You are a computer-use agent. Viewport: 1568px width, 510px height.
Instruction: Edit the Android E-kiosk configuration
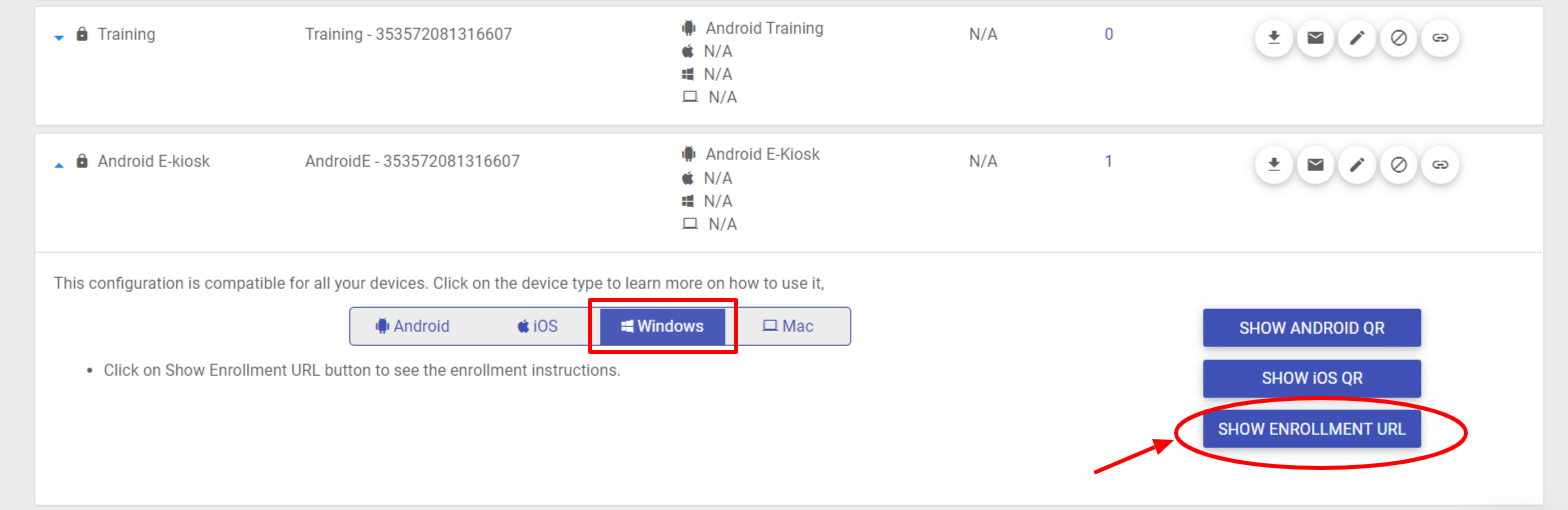[1357, 164]
